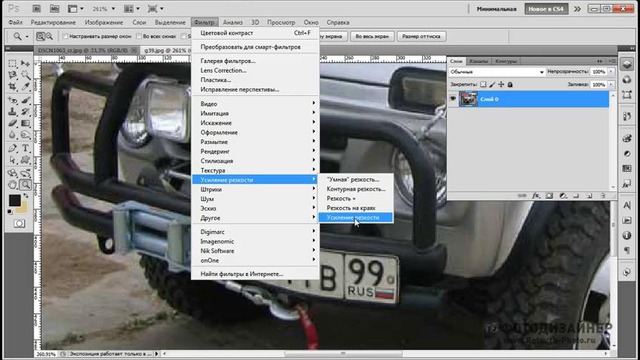Select the History Brush tool
This screenshot has width=640, height=360.
[25, 111]
